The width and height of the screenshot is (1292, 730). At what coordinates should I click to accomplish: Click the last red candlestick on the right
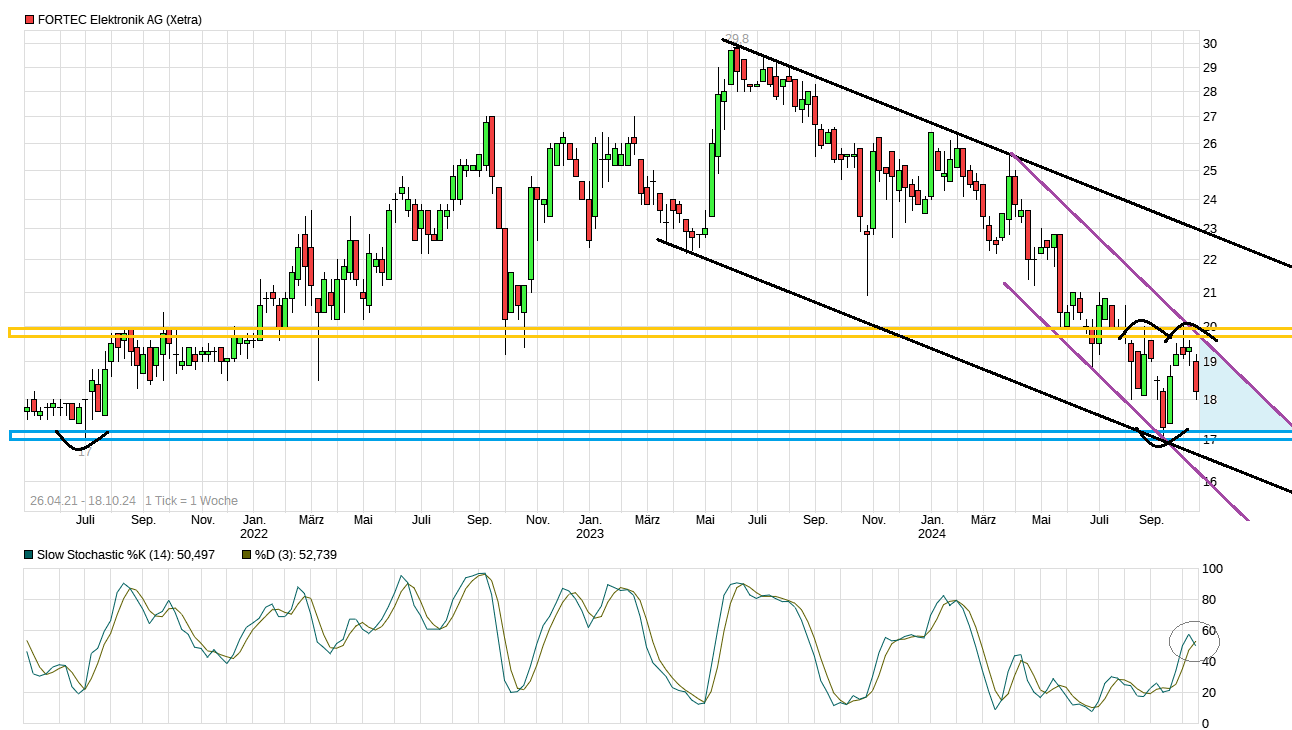1196,377
